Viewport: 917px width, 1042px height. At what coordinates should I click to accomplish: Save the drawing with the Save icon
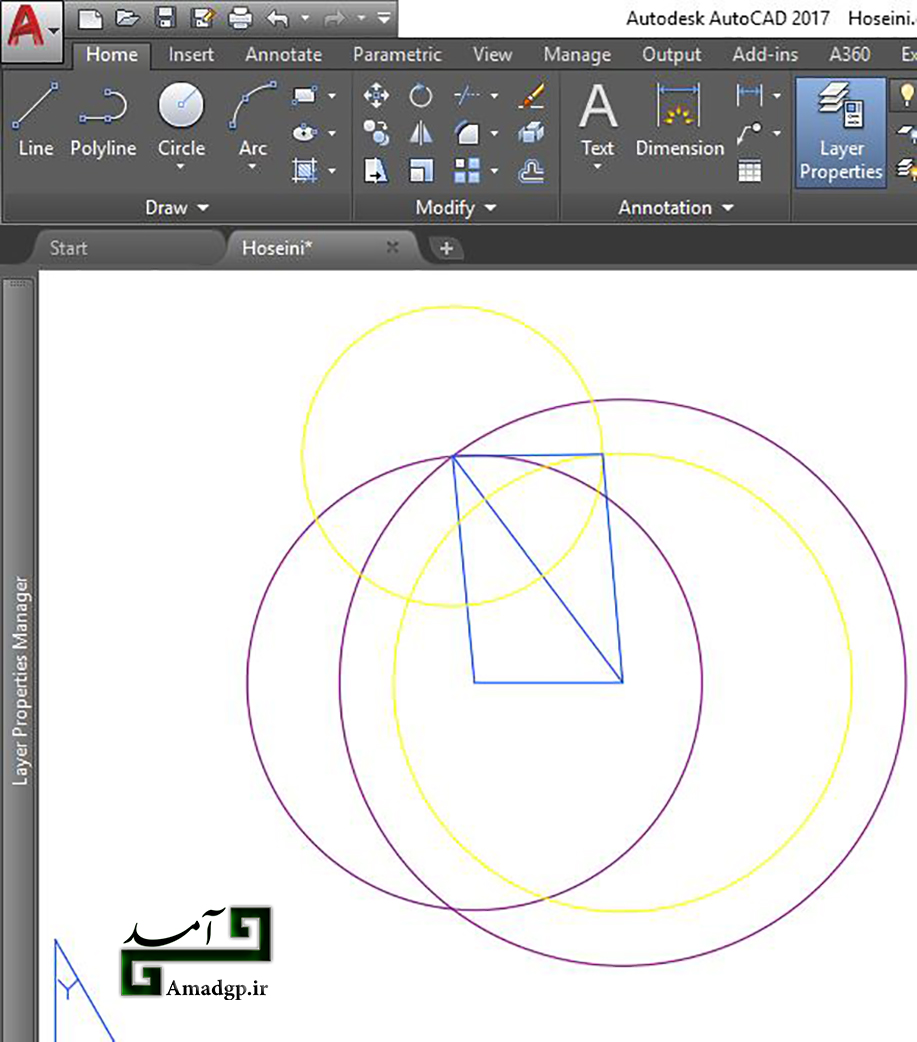[165, 18]
